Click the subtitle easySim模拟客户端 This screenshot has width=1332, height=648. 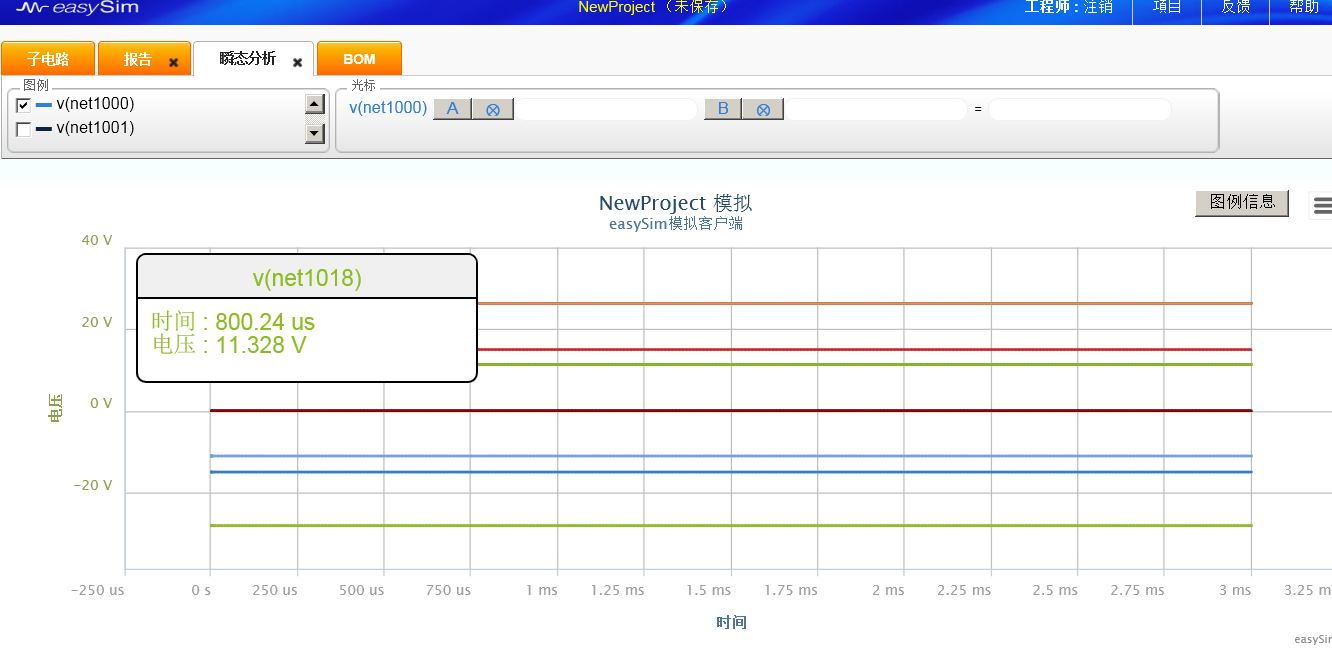[x=675, y=224]
